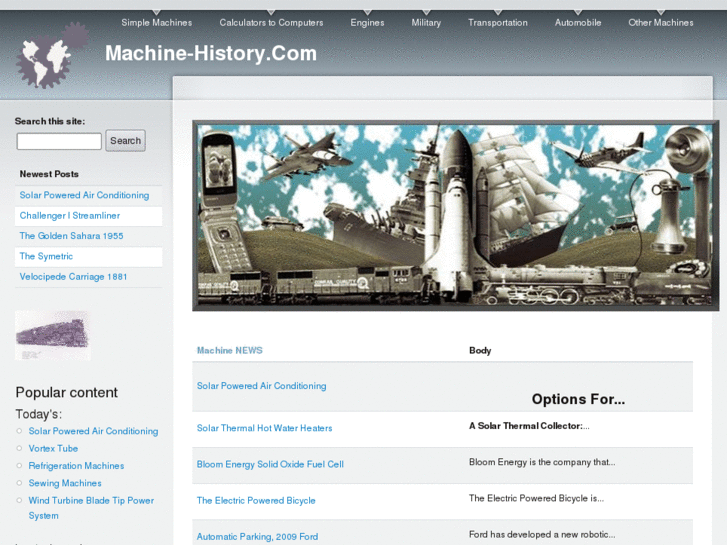Open Bloom Energy Solid Oxide Fuel Cell article
The height and width of the screenshot is (545, 727).
pos(270,464)
